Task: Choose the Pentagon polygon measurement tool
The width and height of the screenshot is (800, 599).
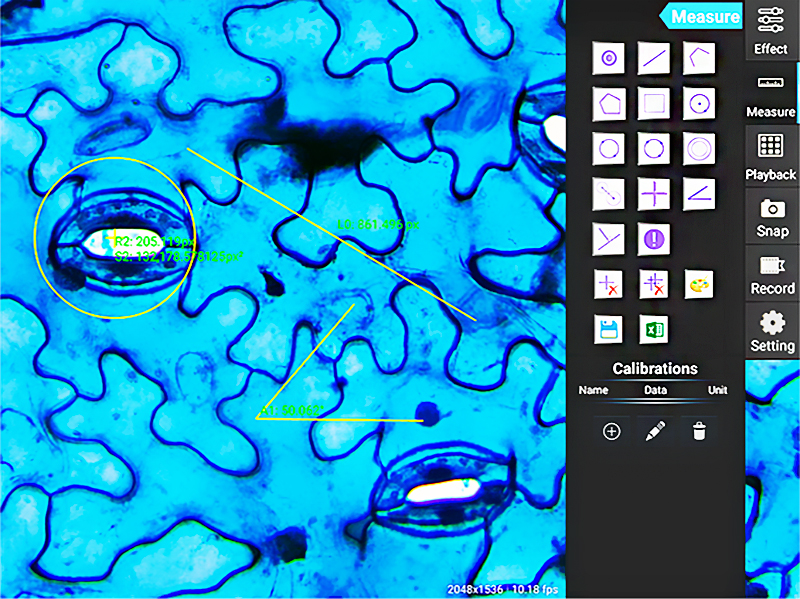Action: tap(609, 103)
